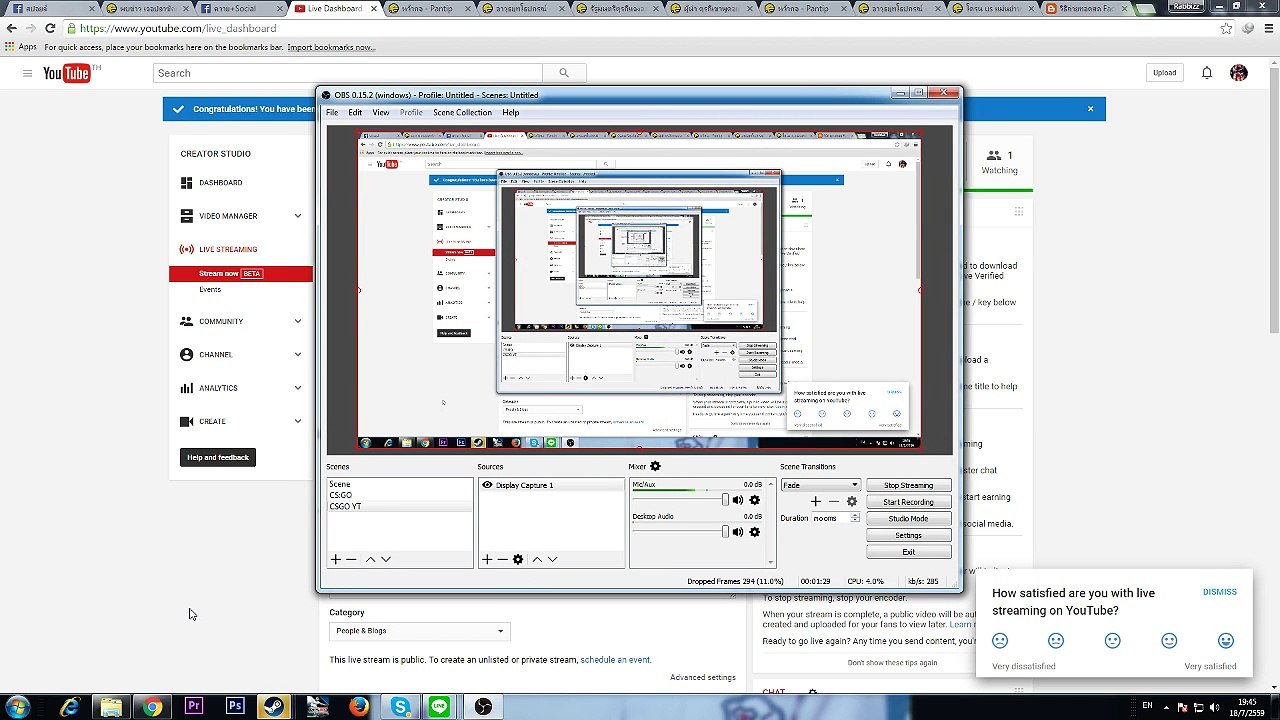
Task: Focus the YouTube search field
Action: click(348, 73)
